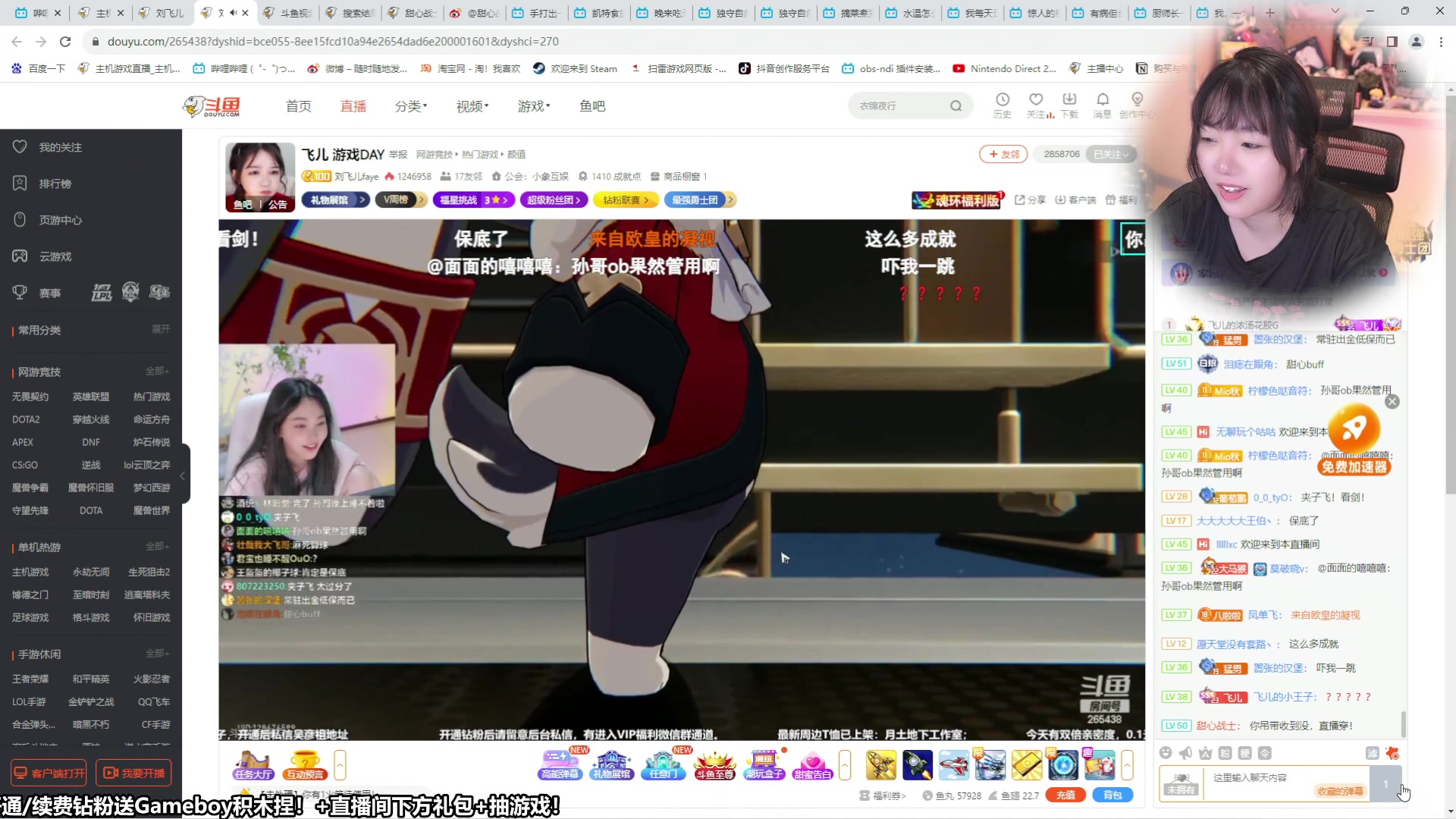The image size is (1456, 819).
Task: Close the 免费加速器 floating ad
Action: pos(1392,402)
